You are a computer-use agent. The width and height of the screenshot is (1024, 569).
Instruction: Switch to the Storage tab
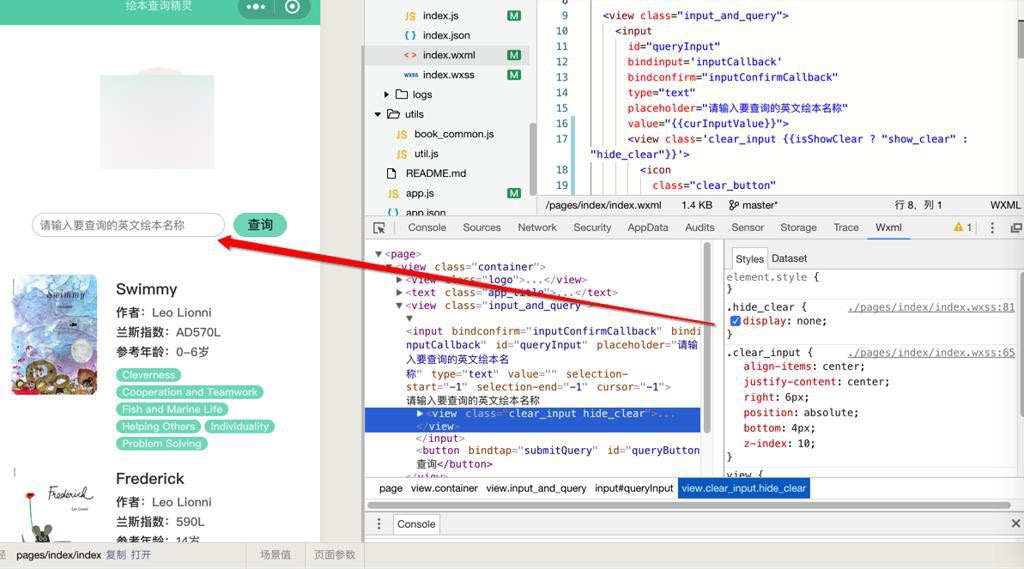799,227
